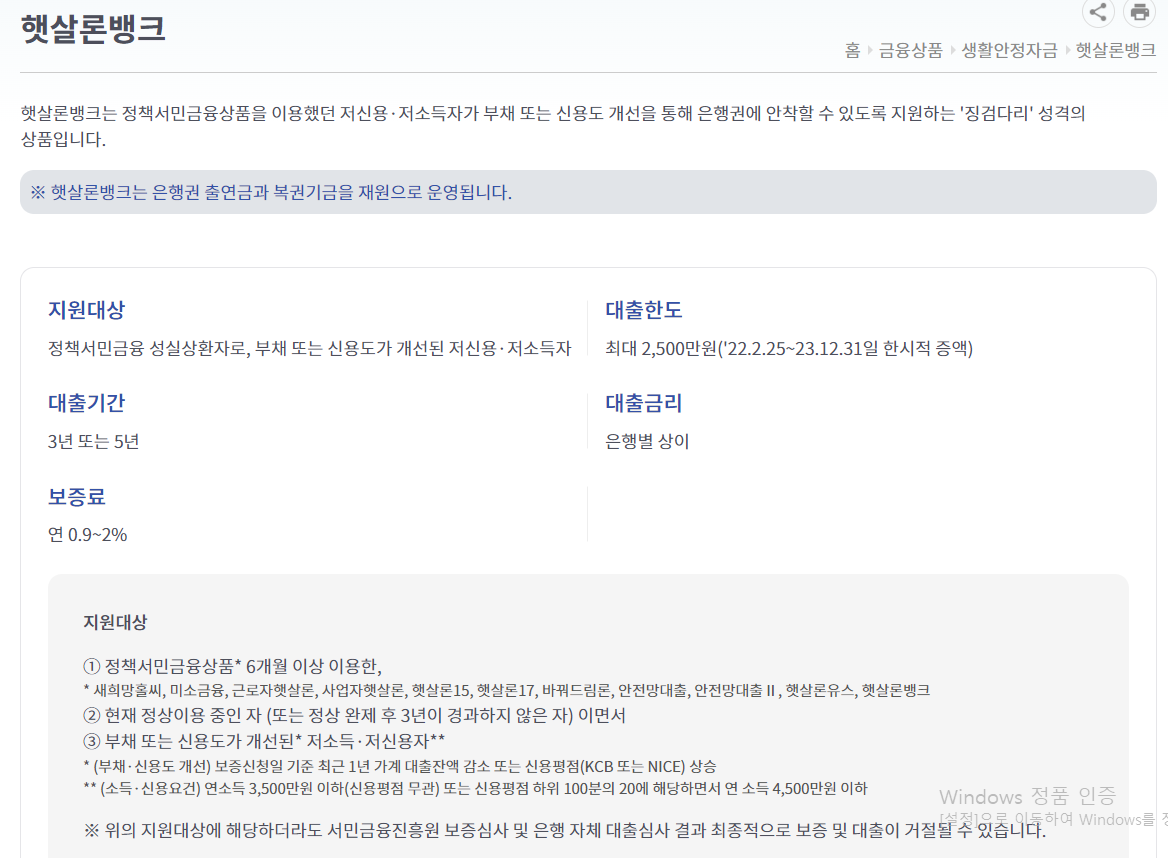Click the share icon
Image resolution: width=1168 pixels, height=858 pixels.
point(1098,12)
